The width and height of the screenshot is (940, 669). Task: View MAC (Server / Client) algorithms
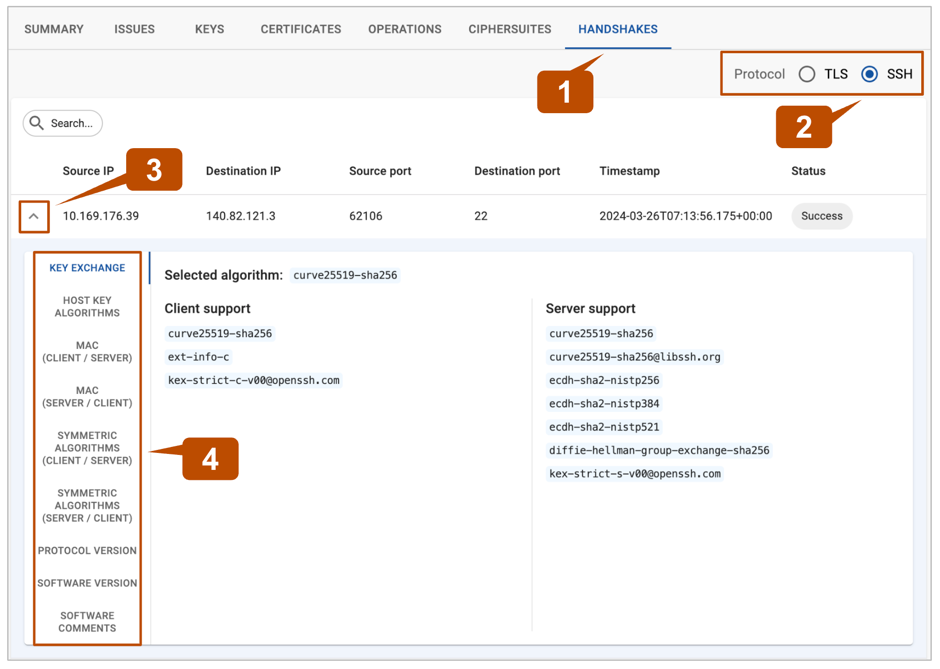[x=87, y=397]
